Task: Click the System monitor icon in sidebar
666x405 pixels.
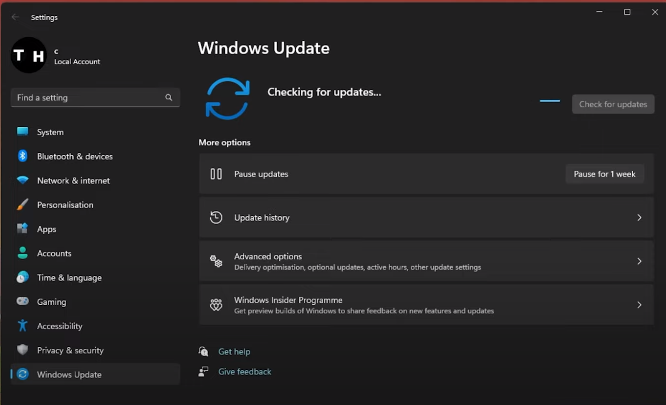Action: click(x=23, y=132)
